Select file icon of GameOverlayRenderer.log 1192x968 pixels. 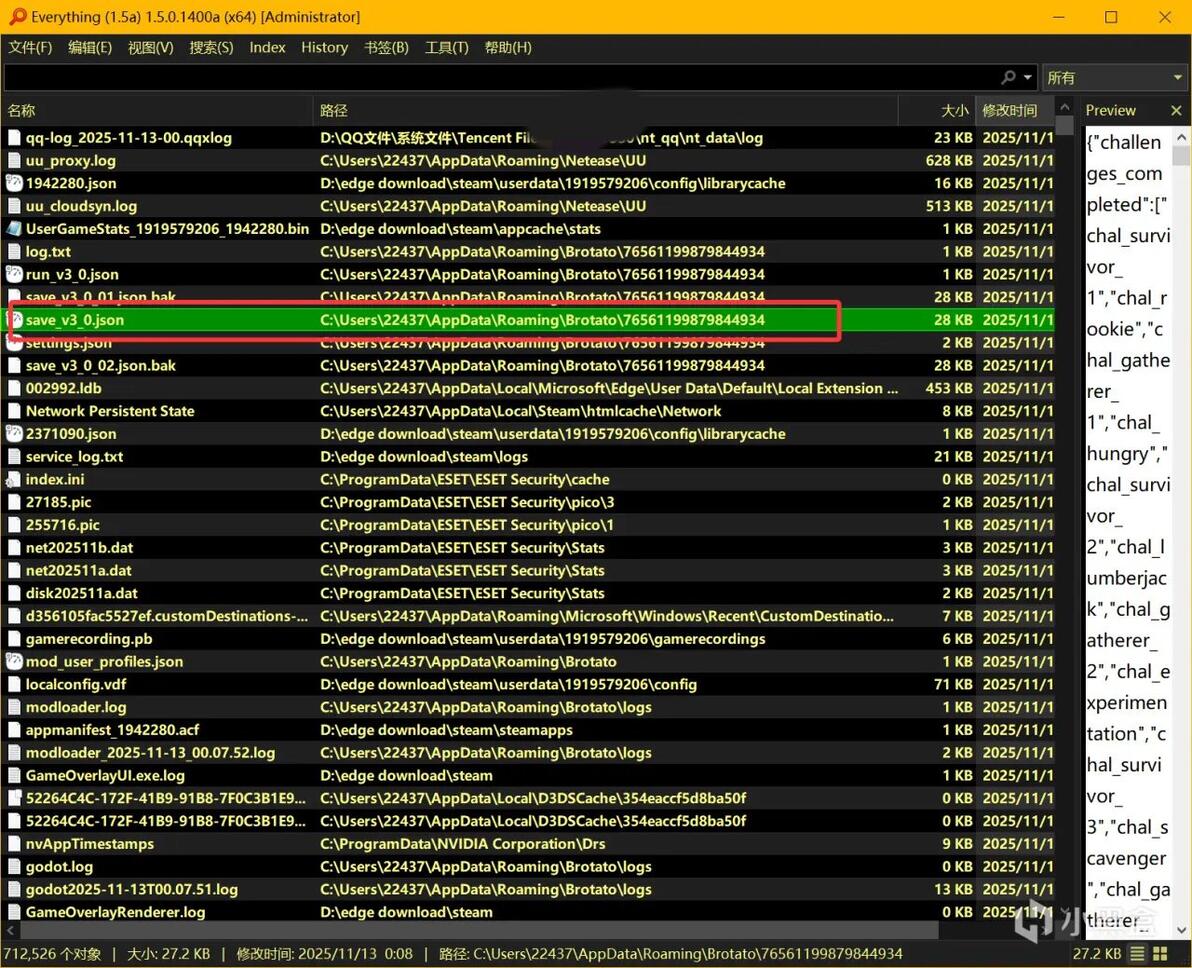coord(14,912)
